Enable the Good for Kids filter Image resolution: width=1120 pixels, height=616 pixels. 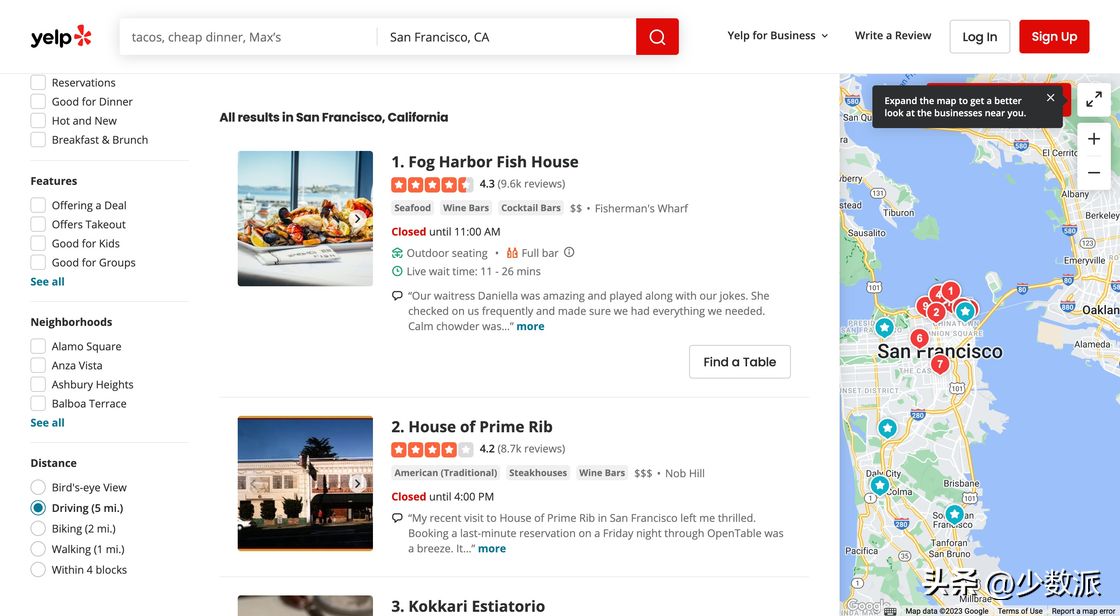(38, 244)
